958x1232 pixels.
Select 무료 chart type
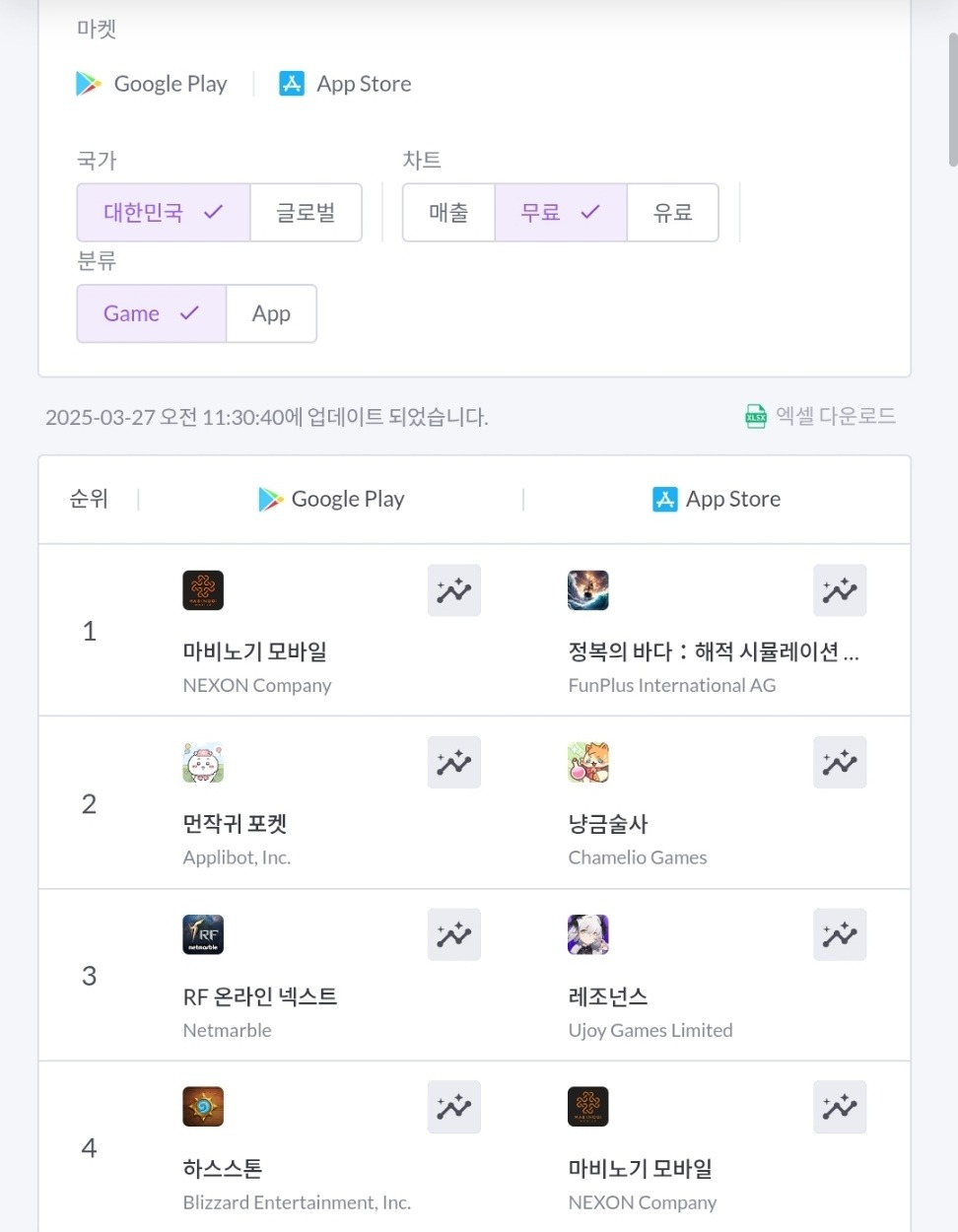[x=560, y=212]
